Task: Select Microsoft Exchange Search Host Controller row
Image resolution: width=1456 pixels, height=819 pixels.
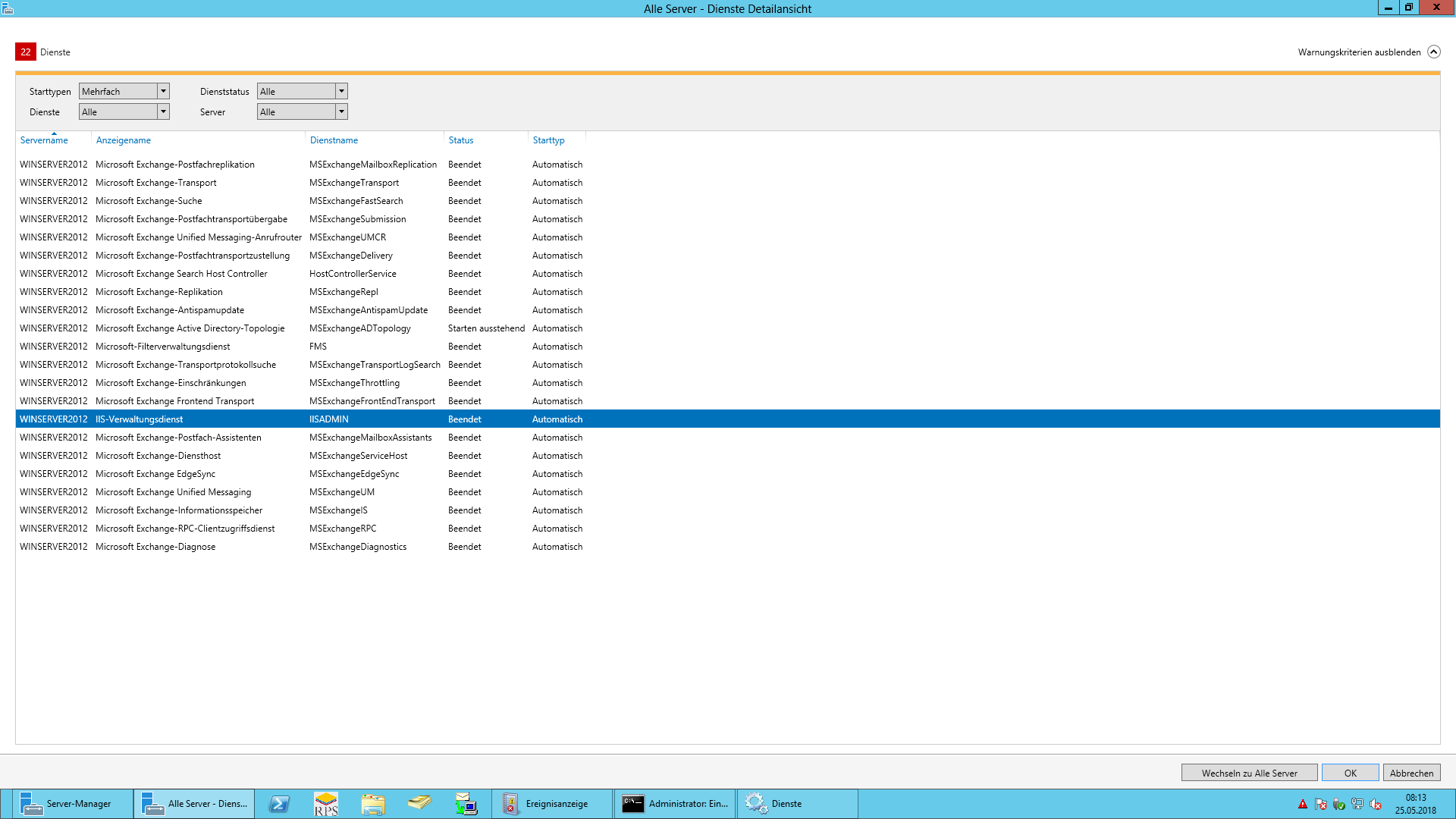Action: [x=728, y=274]
